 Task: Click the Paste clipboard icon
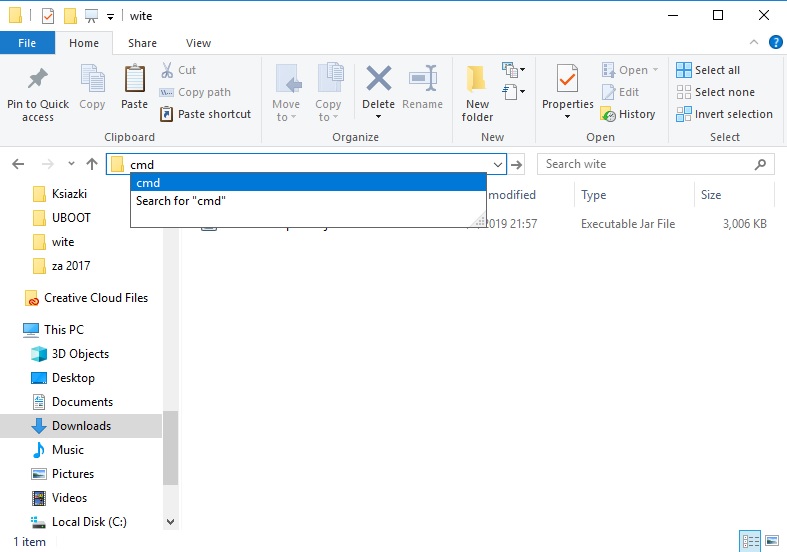coord(135,79)
